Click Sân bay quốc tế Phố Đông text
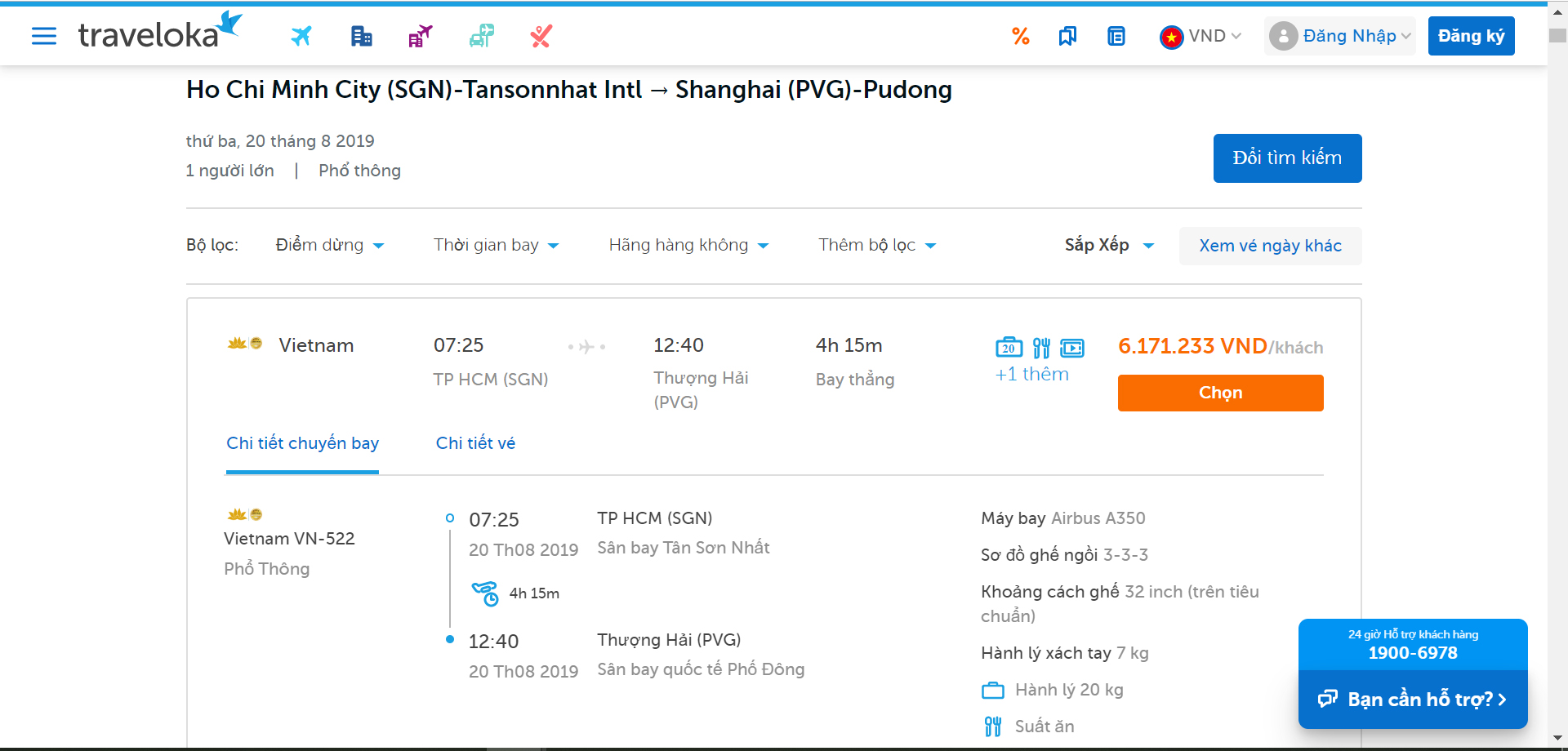 coord(700,669)
